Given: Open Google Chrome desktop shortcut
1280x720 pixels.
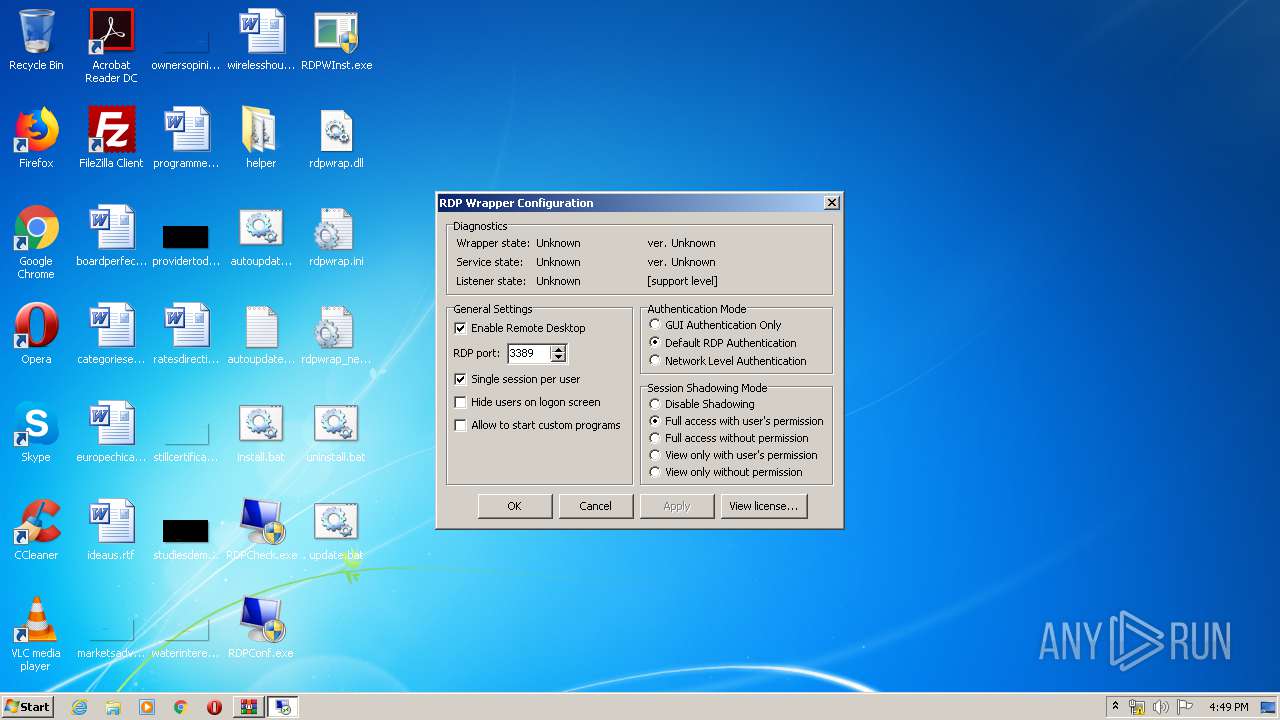Looking at the screenshot, I should [36, 242].
